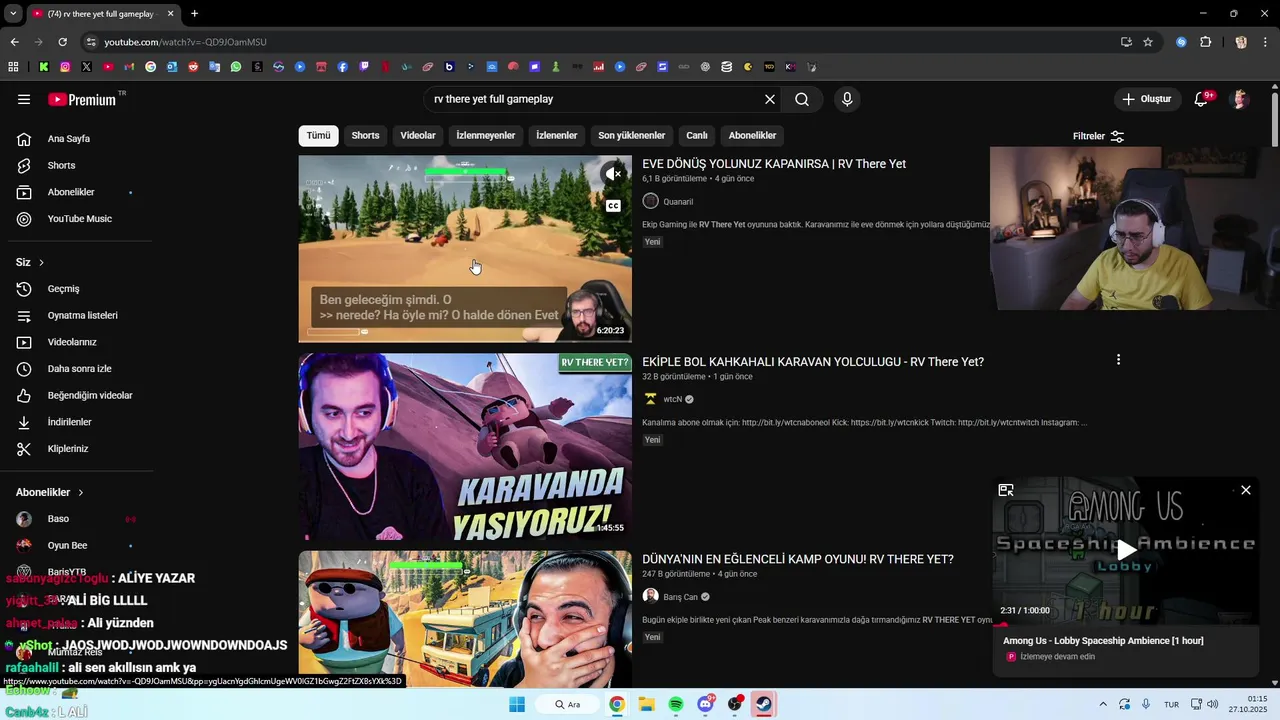Open the EKİPLE BOL KAHKAHALI KARAVAN video title

[x=813, y=362]
